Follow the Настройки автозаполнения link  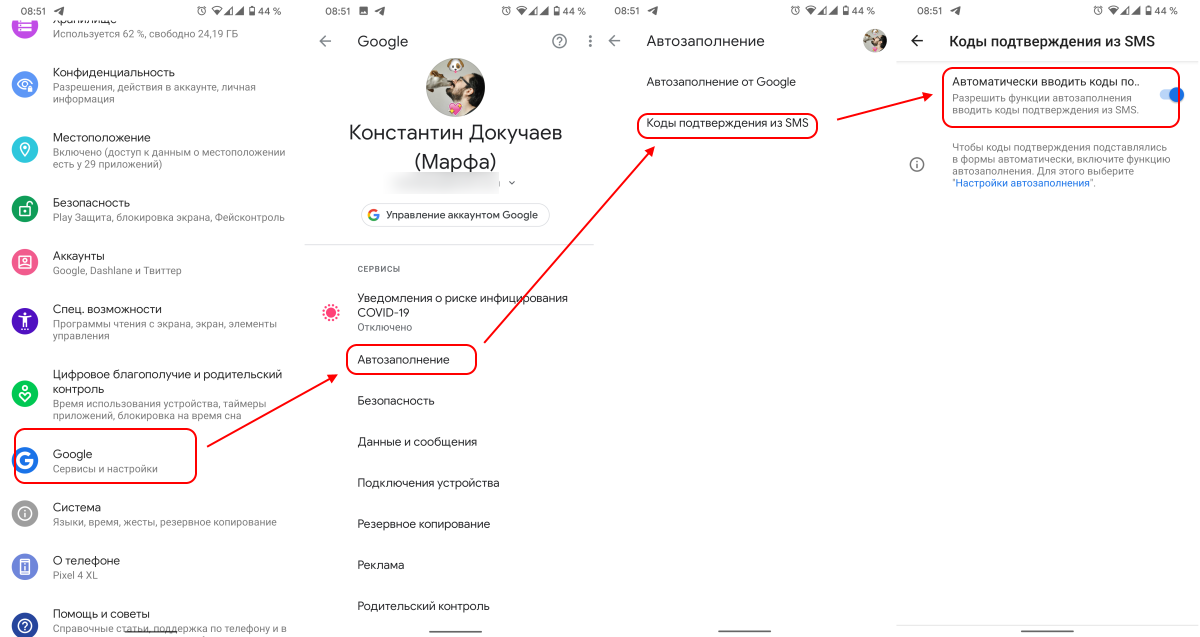pyautogui.click(x=1022, y=184)
